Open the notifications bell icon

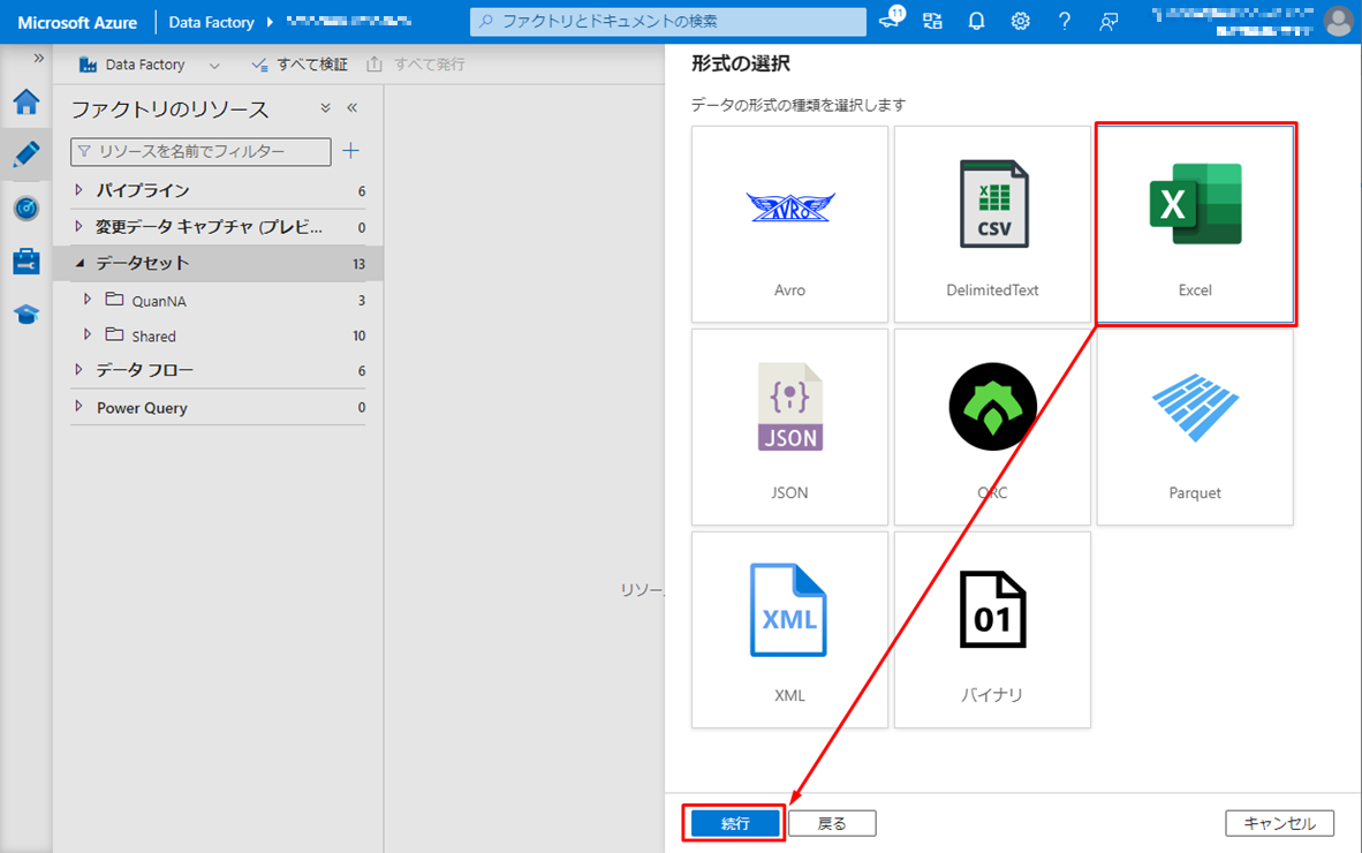pos(976,21)
